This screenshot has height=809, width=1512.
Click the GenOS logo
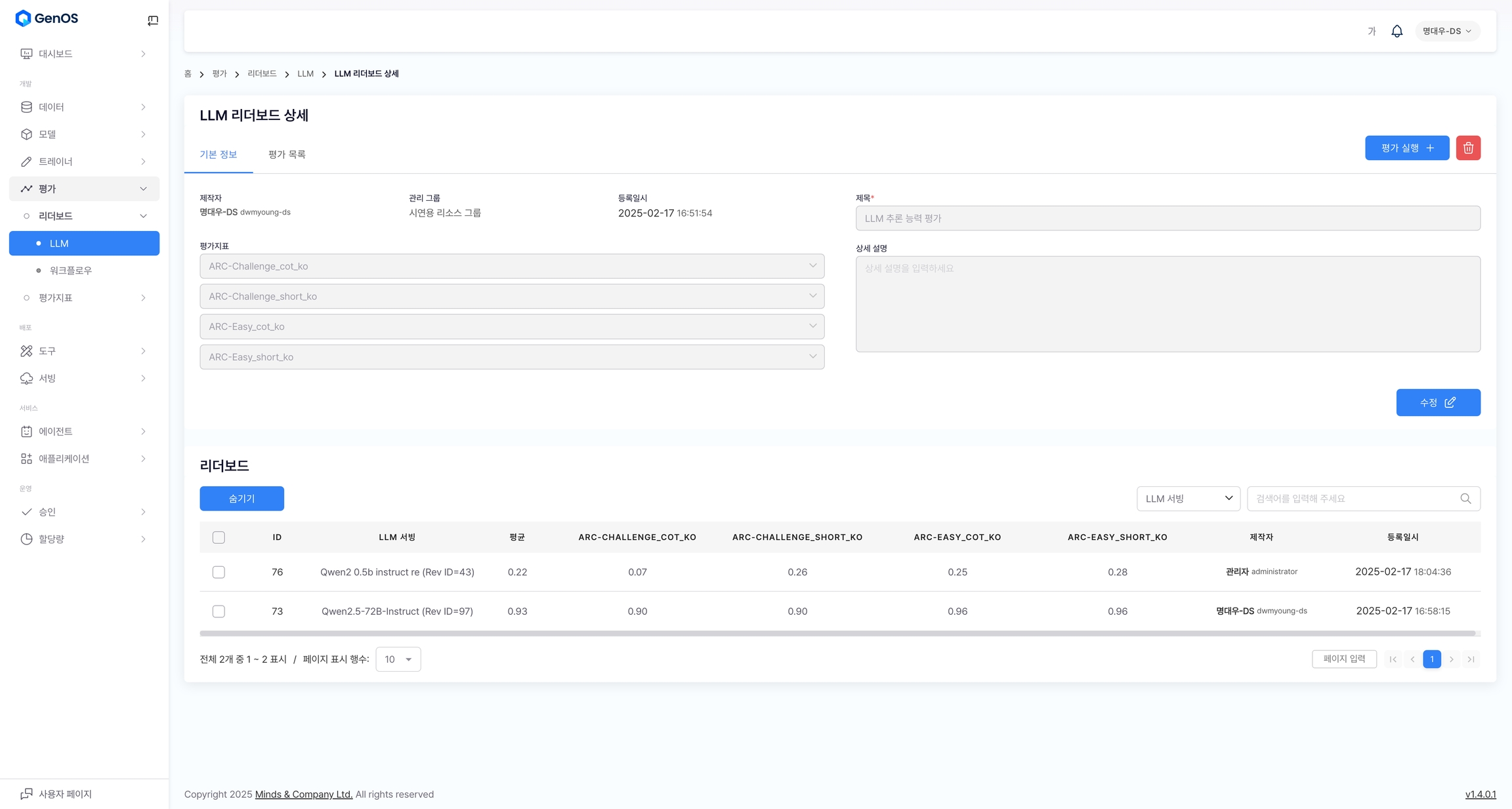[47, 18]
